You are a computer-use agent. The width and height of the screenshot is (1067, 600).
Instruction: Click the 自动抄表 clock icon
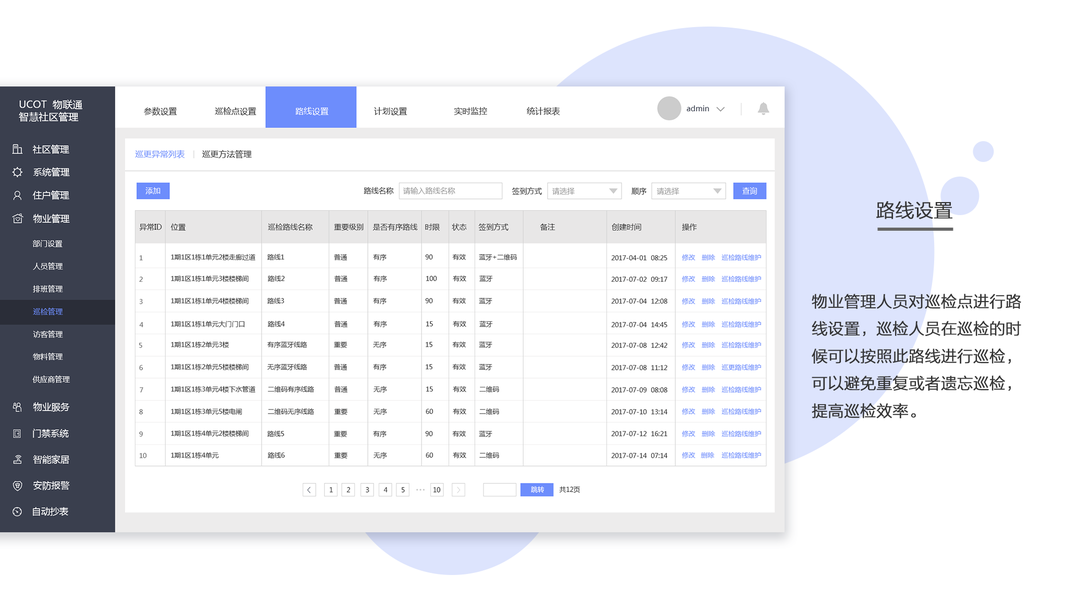tap(17, 512)
